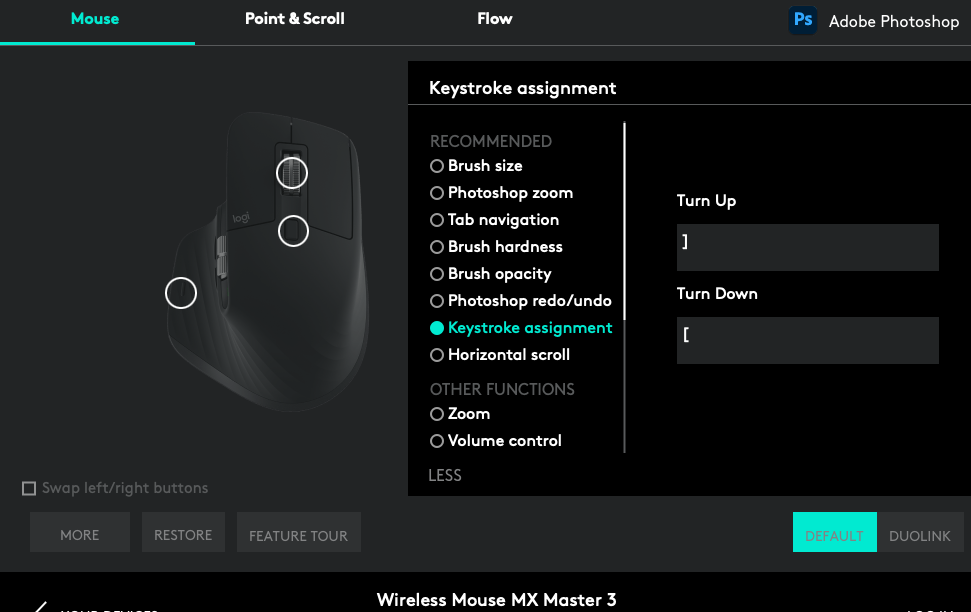Select the thumb button circle on the mouse

(181, 293)
